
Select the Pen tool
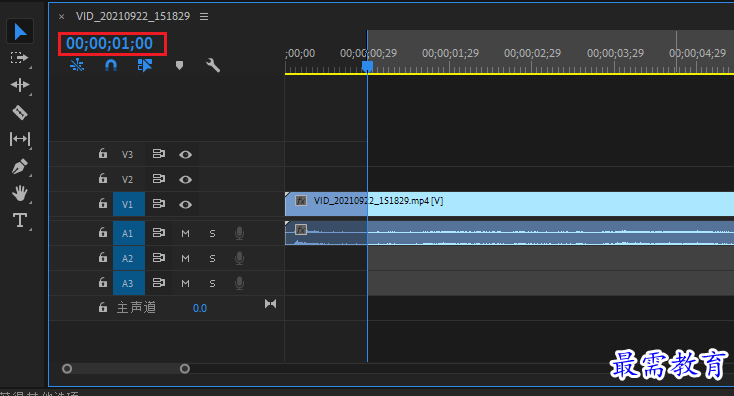pos(20,166)
